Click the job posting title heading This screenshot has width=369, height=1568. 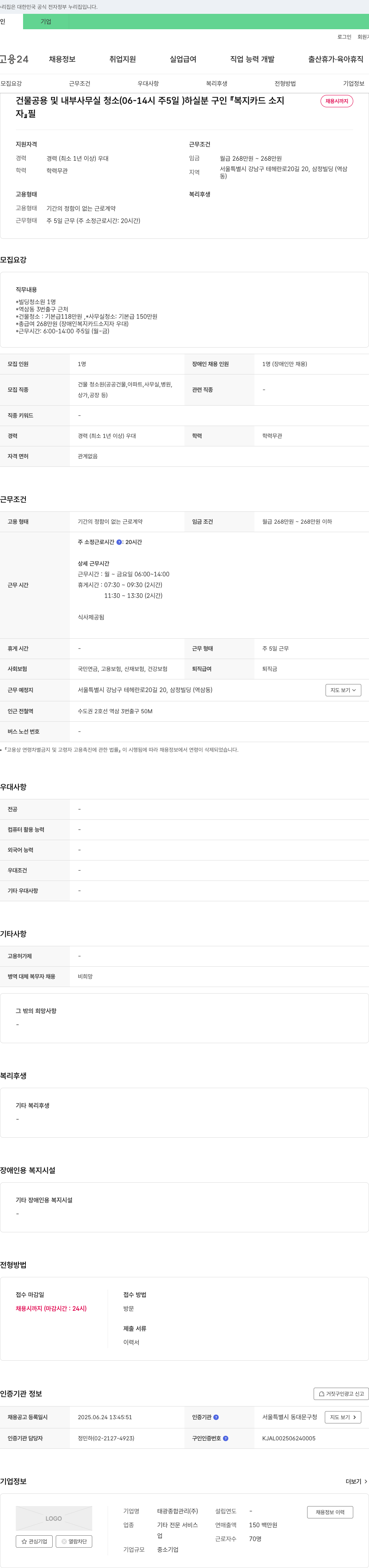tap(150, 107)
